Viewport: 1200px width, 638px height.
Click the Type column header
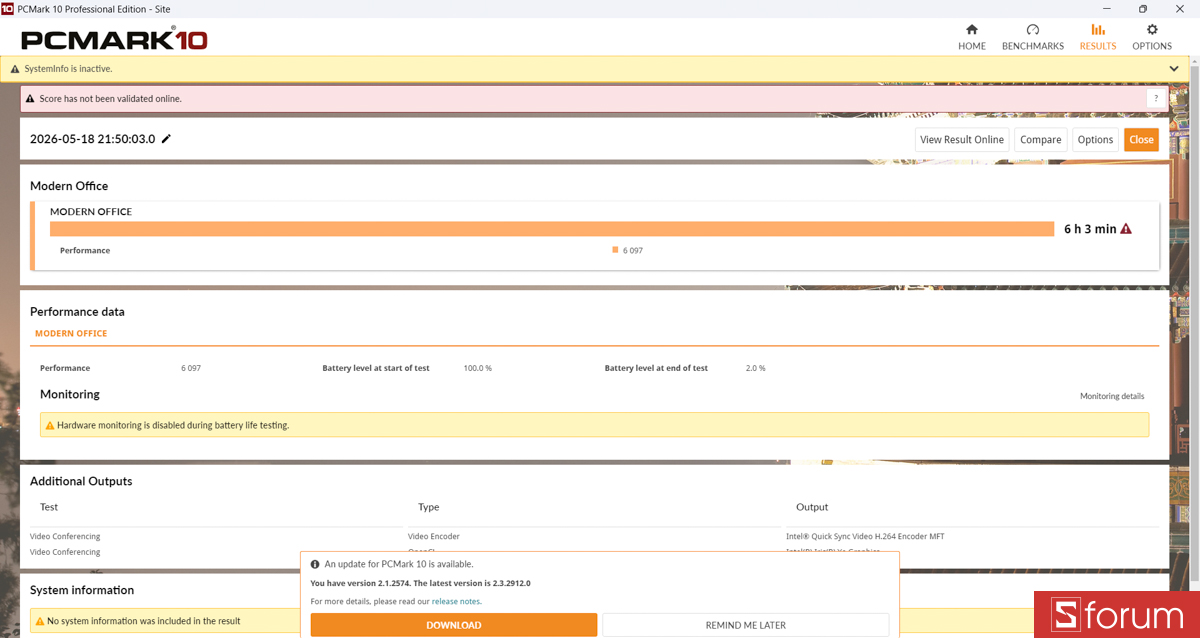pos(429,507)
